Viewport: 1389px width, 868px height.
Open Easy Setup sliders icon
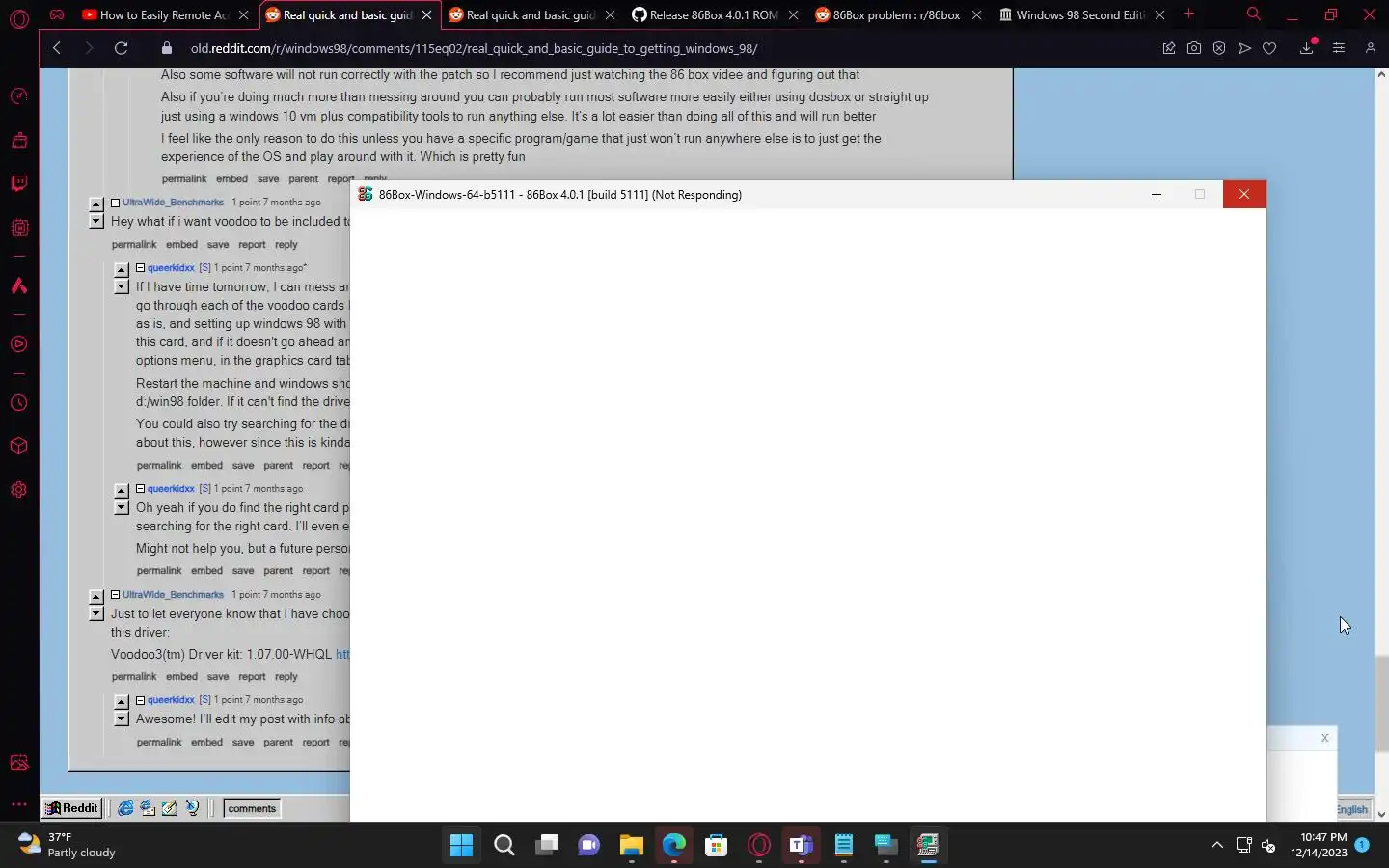[1339, 48]
